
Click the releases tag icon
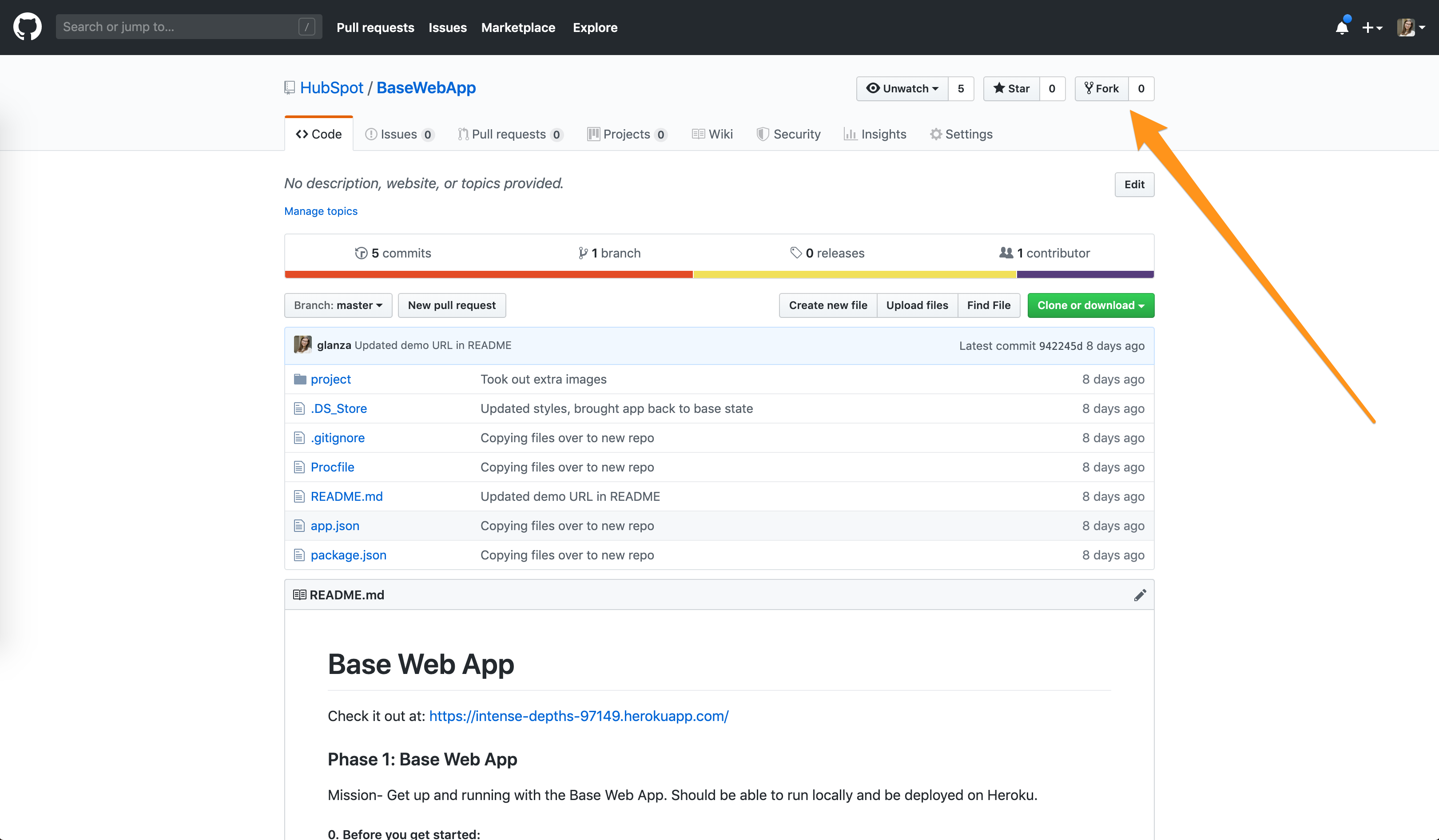795,253
